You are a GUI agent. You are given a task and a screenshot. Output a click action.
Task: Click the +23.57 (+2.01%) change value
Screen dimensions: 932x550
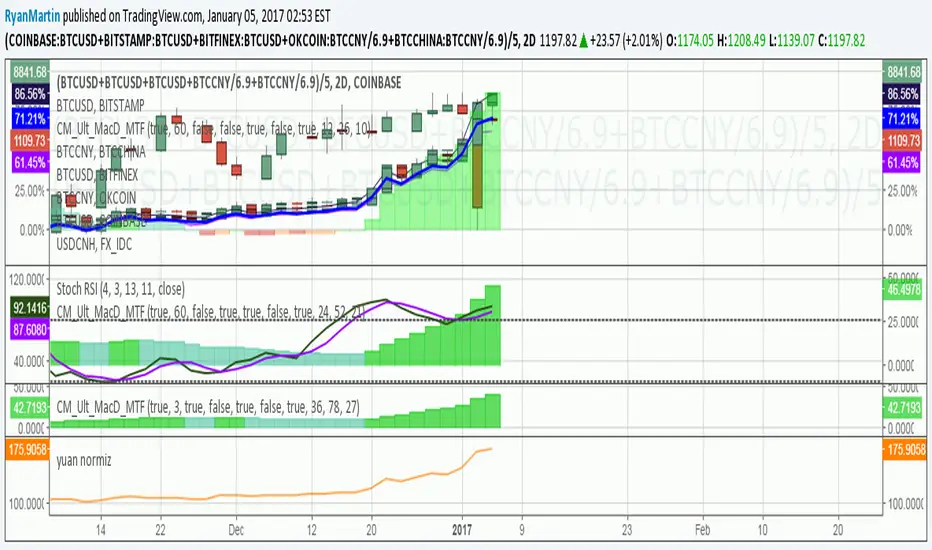(x=626, y=40)
